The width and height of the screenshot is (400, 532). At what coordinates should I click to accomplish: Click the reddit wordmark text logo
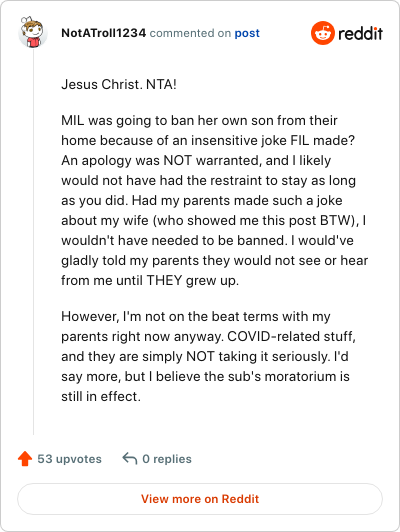point(360,33)
